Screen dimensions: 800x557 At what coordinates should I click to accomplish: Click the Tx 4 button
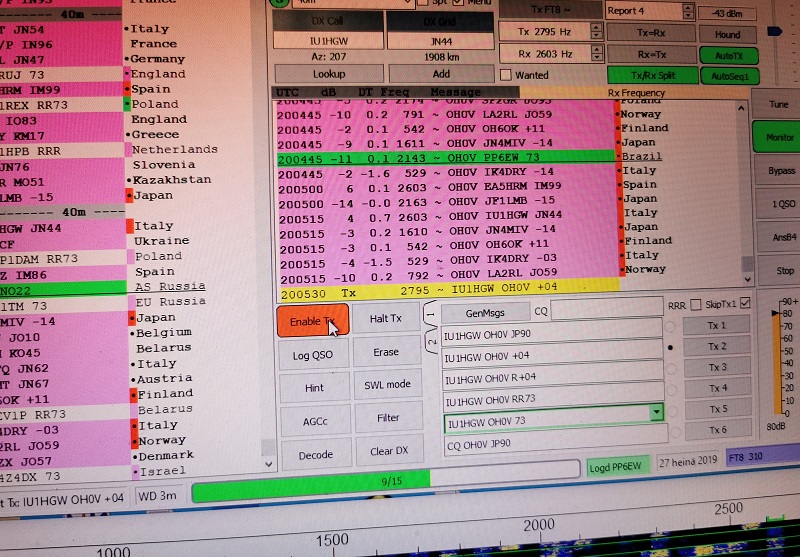point(718,388)
